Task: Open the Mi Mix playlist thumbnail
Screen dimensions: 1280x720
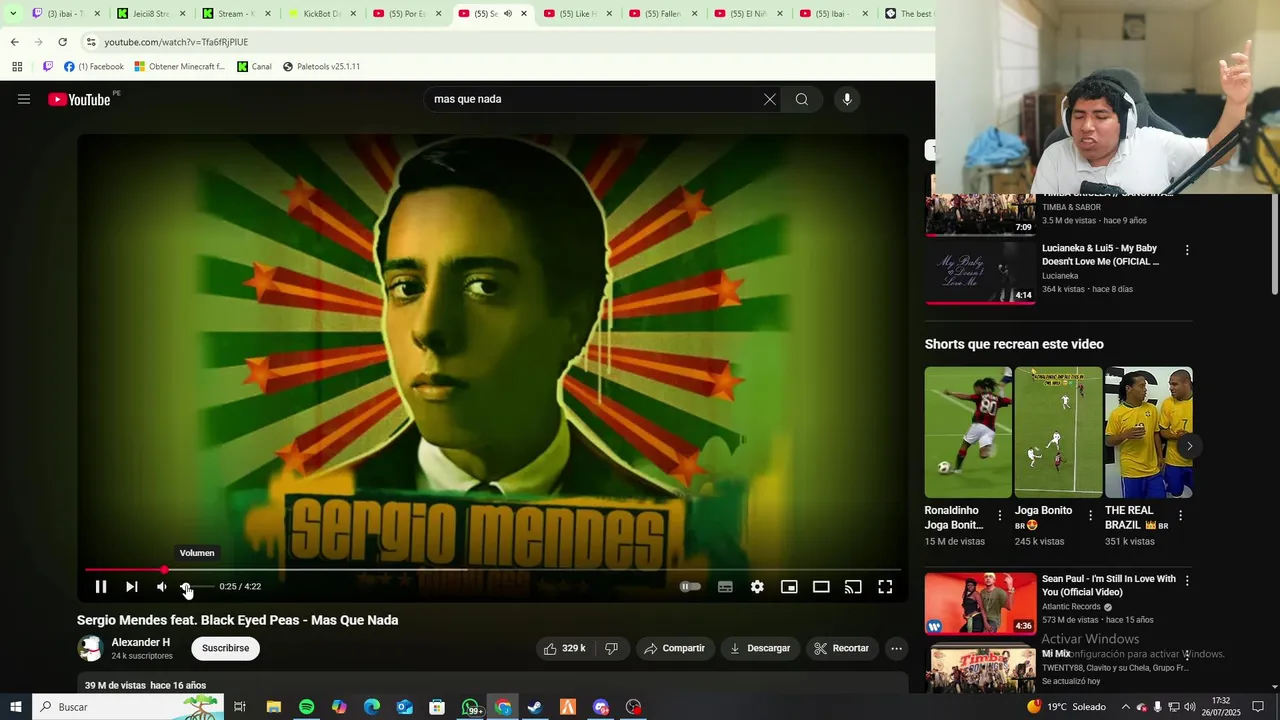Action: click(980, 668)
